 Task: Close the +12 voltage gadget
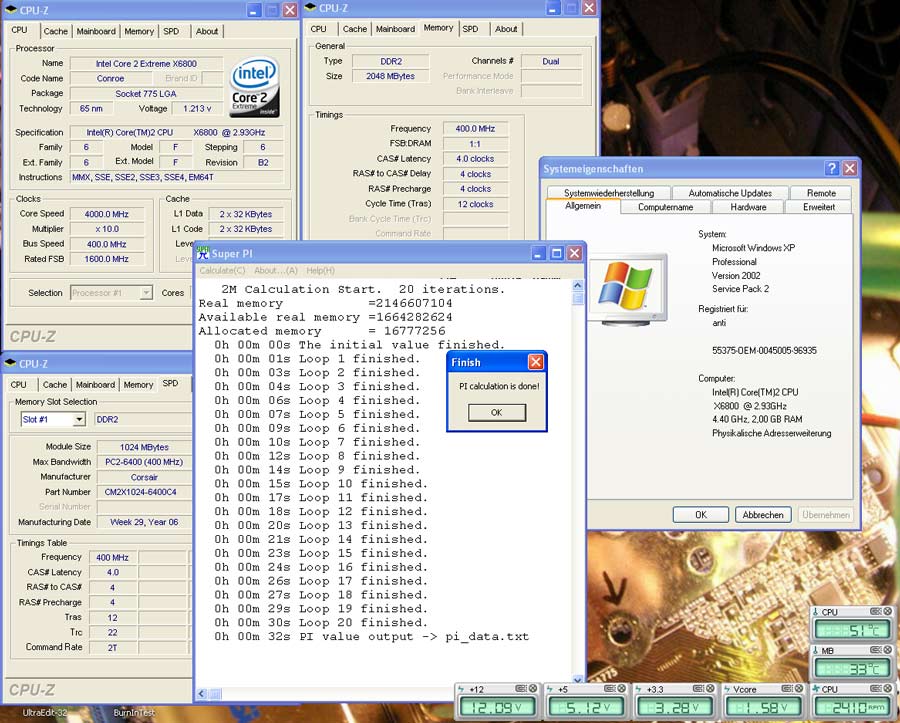coord(533,689)
